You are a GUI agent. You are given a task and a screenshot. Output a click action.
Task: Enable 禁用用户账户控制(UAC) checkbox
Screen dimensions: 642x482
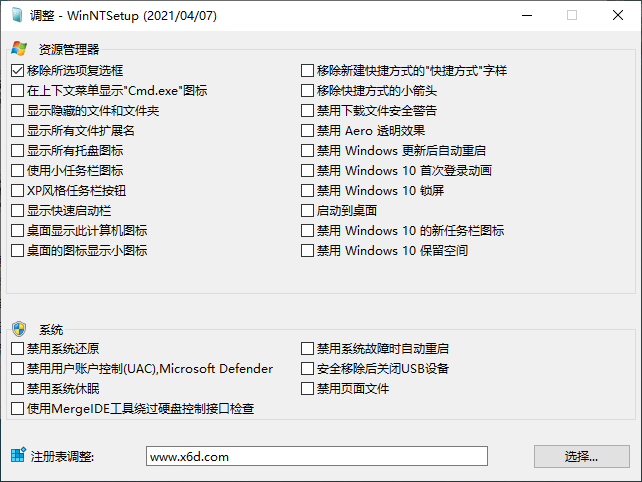point(18,369)
